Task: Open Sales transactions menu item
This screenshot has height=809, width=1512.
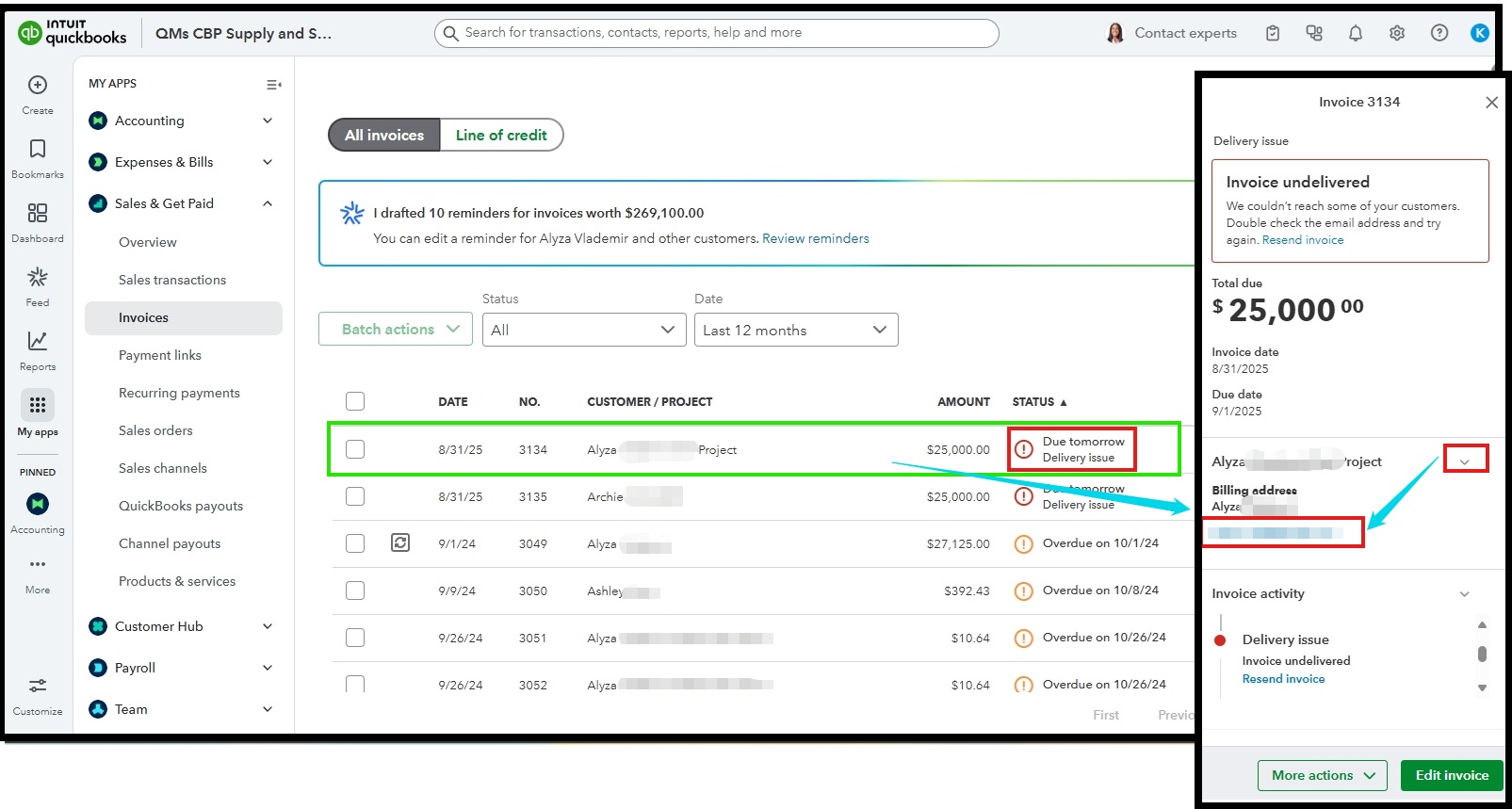Action: pos(172,280)
